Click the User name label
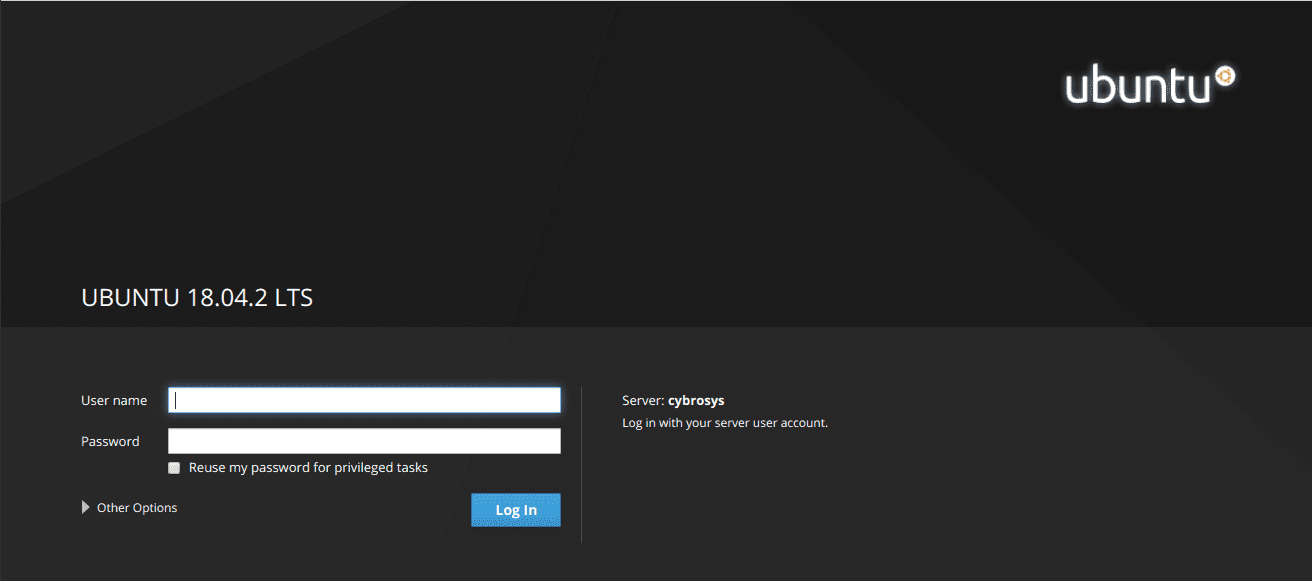Viewport: 1312px width, 581px height. (114, 400)
